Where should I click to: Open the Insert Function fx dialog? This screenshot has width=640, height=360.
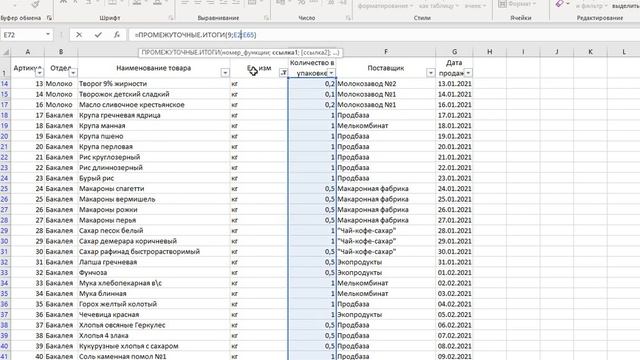click(117, 35)
